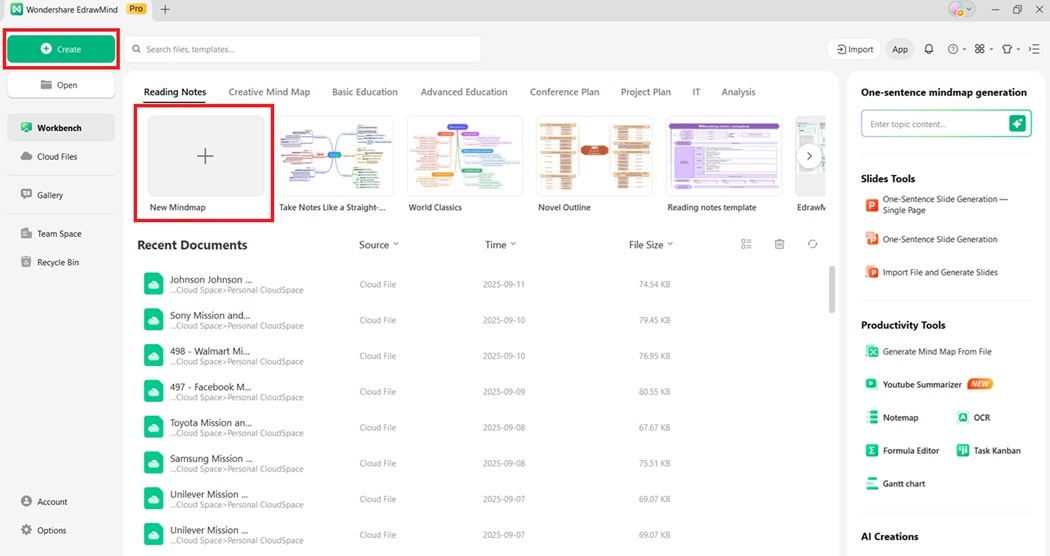1050x556 pixels.
Task: Open World Classics template
Action: [x=465, y=156]
